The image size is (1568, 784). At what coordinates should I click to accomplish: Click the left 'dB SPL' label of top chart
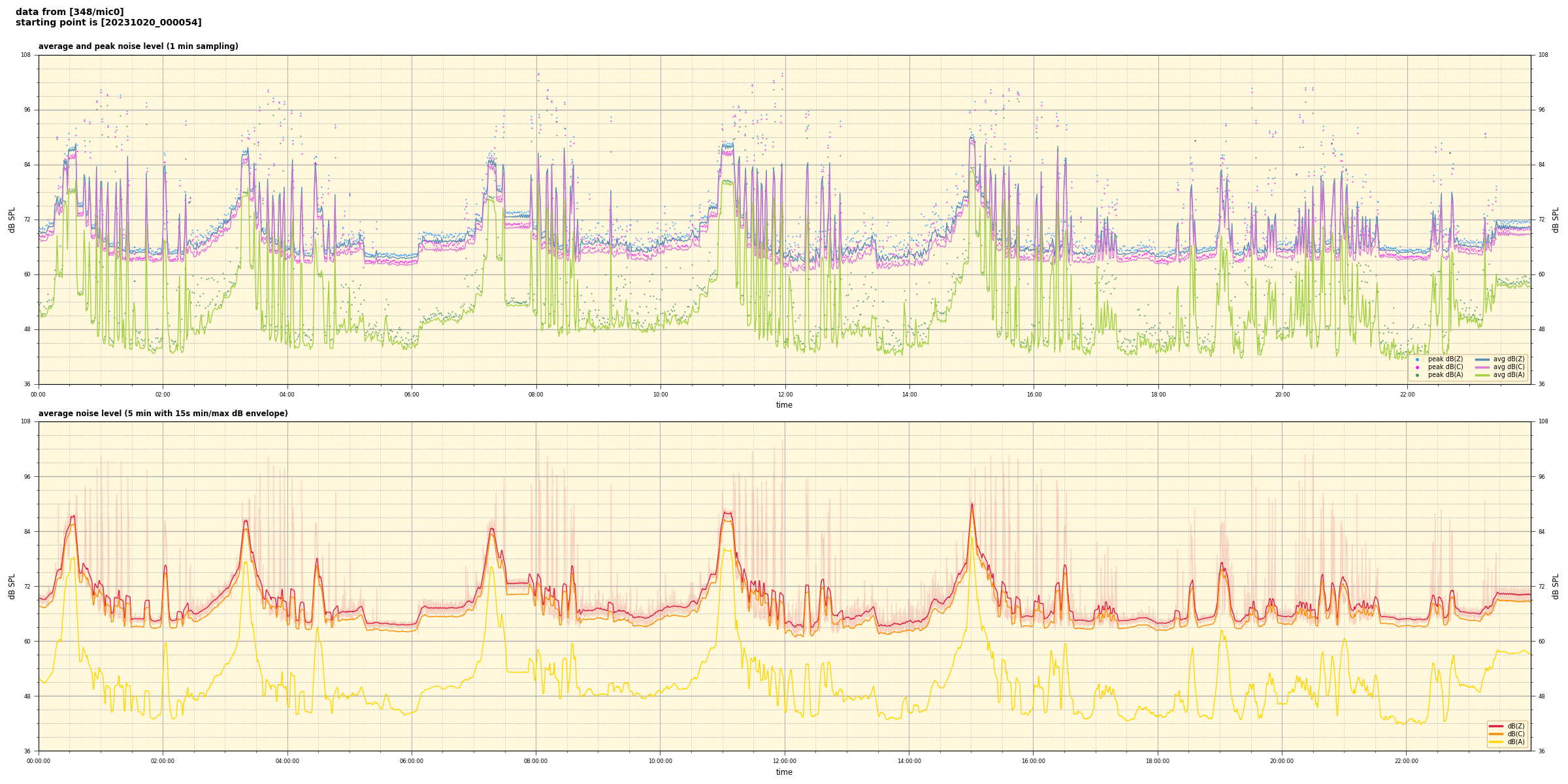point(12,220)
